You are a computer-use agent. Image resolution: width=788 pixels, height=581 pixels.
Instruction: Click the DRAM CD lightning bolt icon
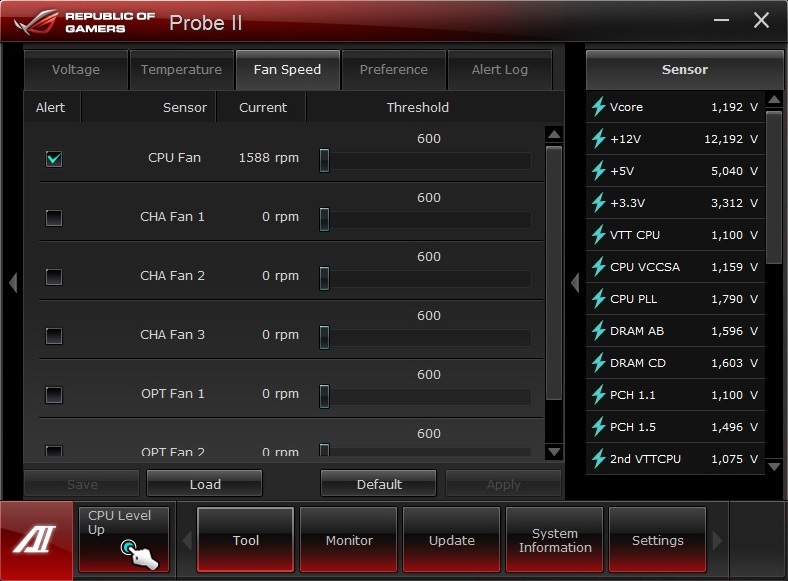[599, 363]
